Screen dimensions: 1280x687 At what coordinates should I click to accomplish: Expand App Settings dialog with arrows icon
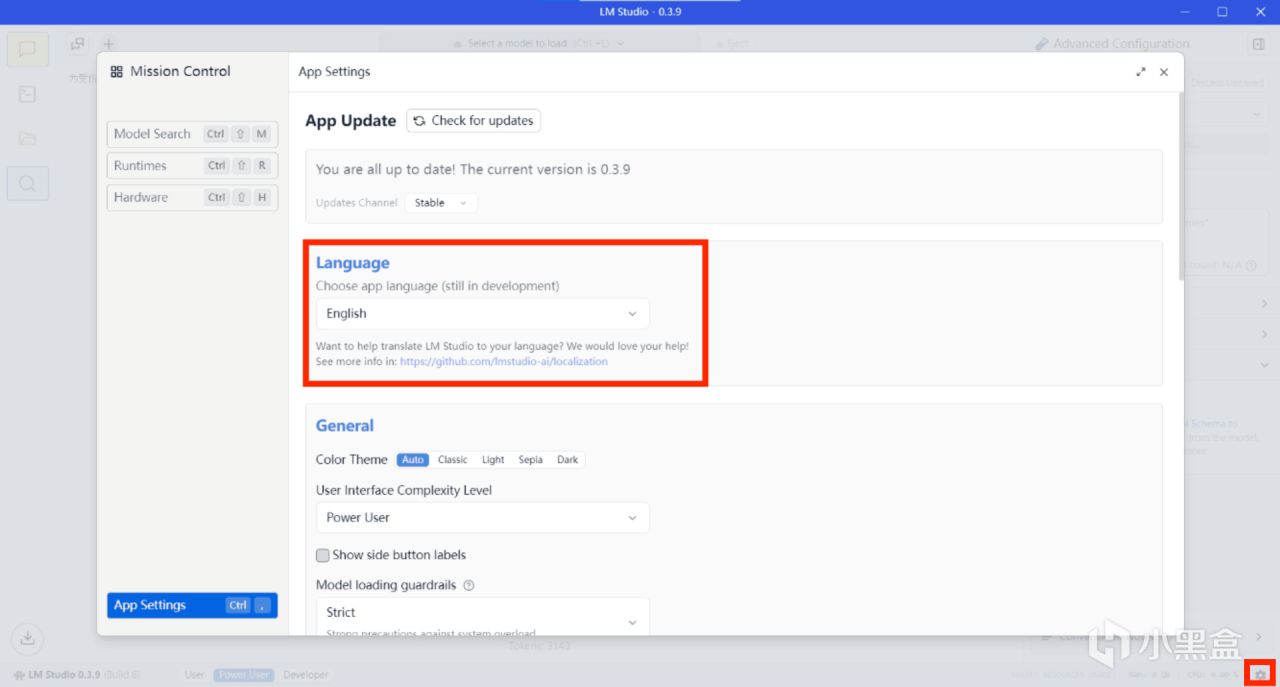click(1141, 72)
